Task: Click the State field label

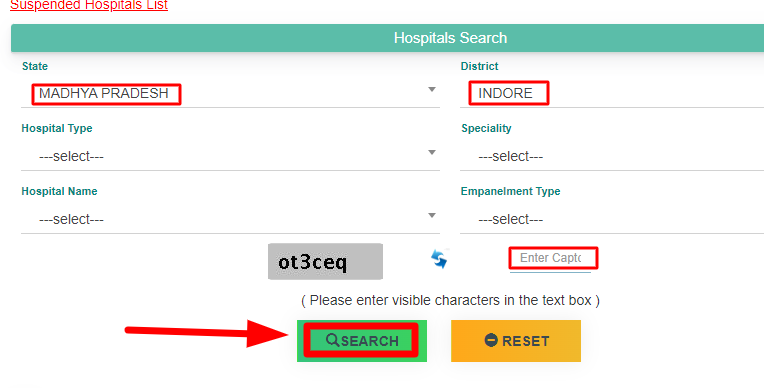Action: (x=35, y=66)
